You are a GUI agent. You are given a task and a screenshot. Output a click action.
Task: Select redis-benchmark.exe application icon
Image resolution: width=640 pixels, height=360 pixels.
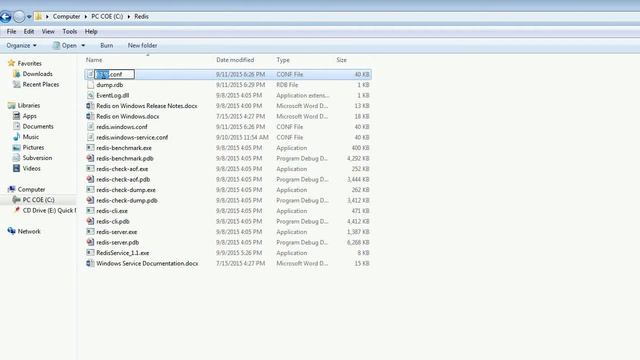coord(90,148)
